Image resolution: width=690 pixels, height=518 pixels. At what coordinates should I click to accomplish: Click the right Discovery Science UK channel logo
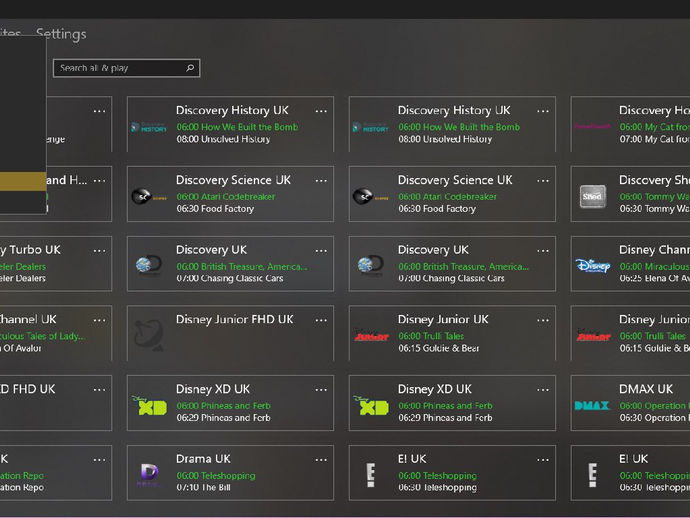click(x=371, y=196)
